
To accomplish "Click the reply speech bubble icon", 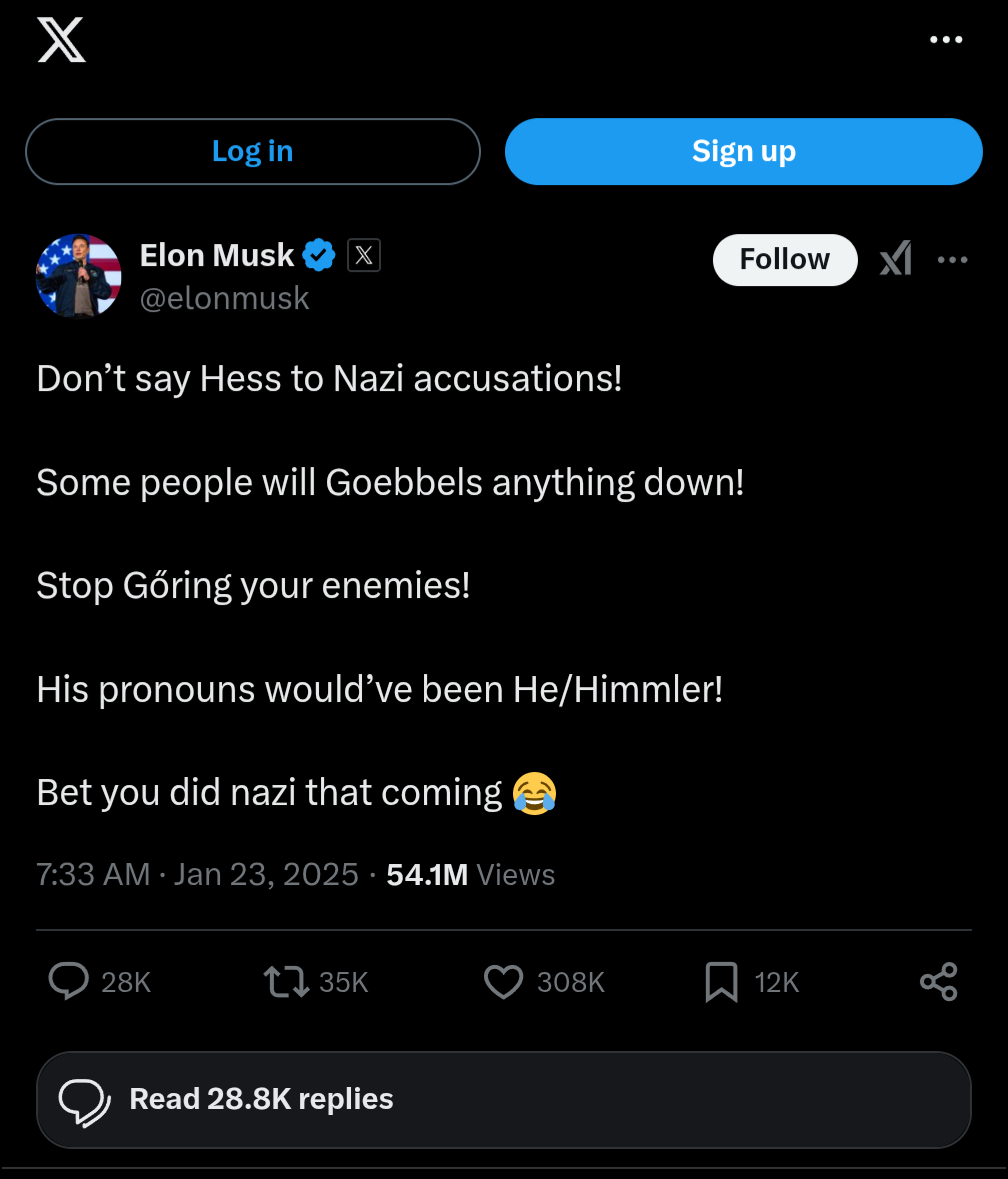I will (x=68, y=982).
